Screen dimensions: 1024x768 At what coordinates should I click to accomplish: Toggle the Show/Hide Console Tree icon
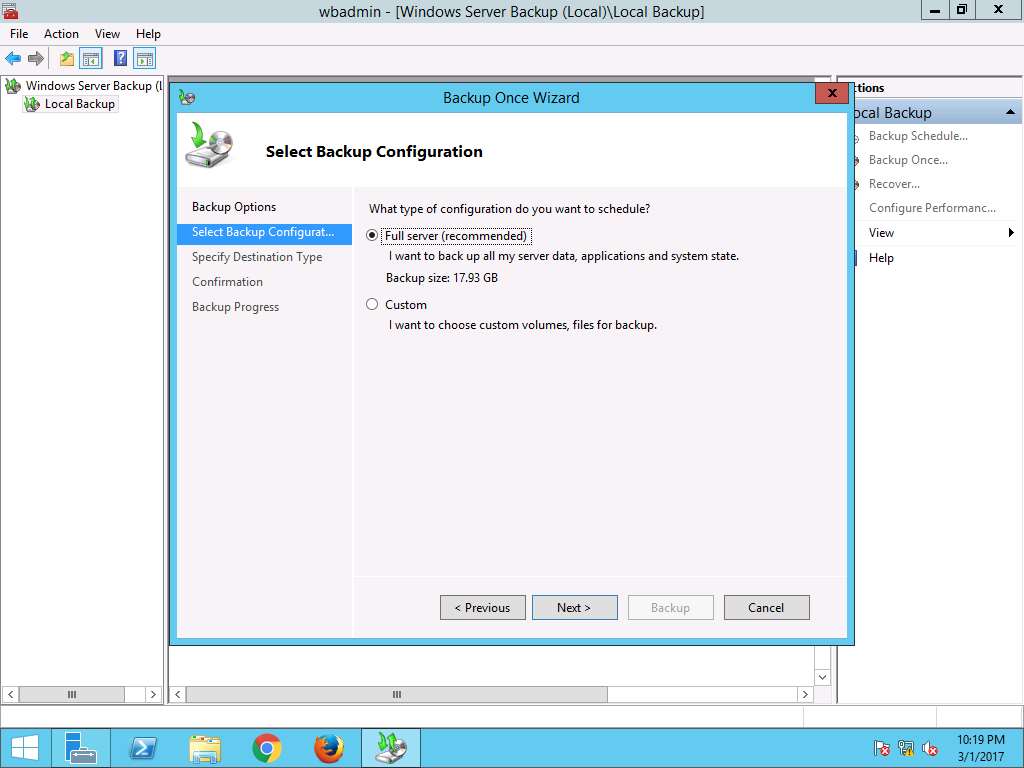point(91,59)
